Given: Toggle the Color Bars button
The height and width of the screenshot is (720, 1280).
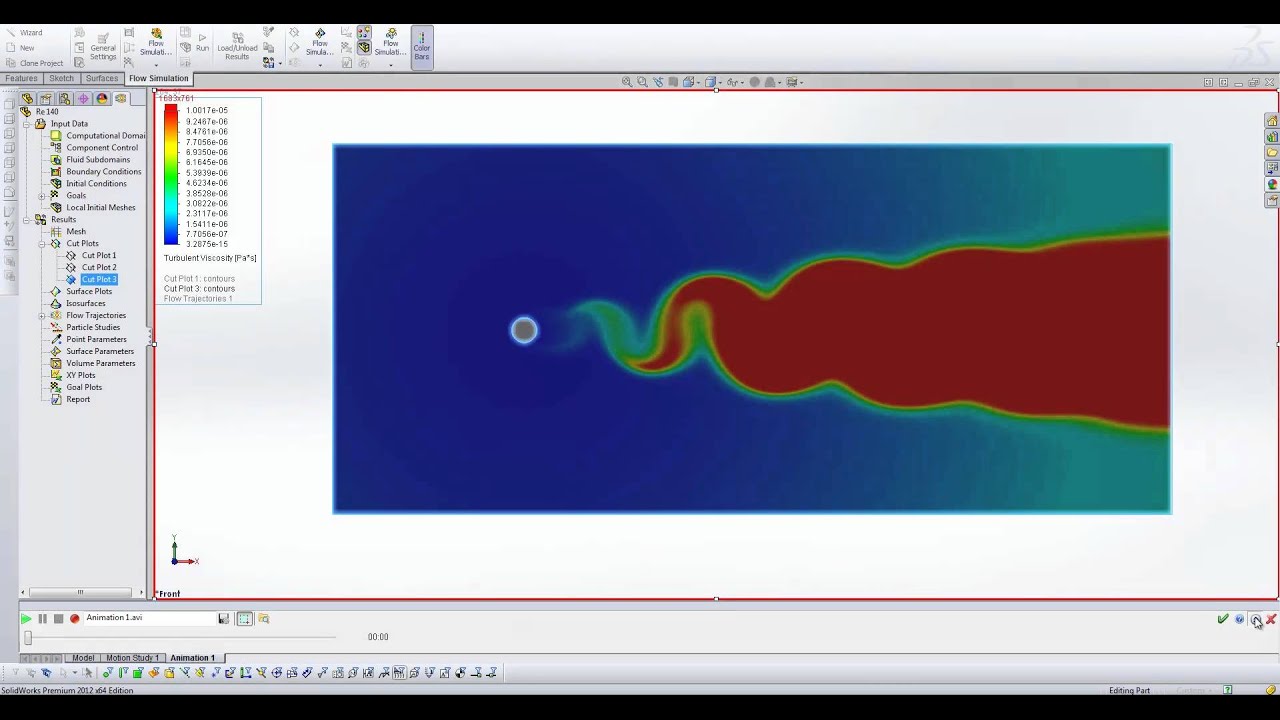Looking at the screenshot, I should 422,46.
